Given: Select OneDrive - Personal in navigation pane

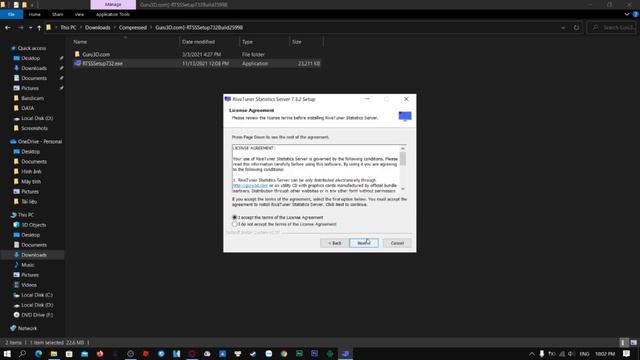Looking at the screenshot, I should (x=40, y=142).
